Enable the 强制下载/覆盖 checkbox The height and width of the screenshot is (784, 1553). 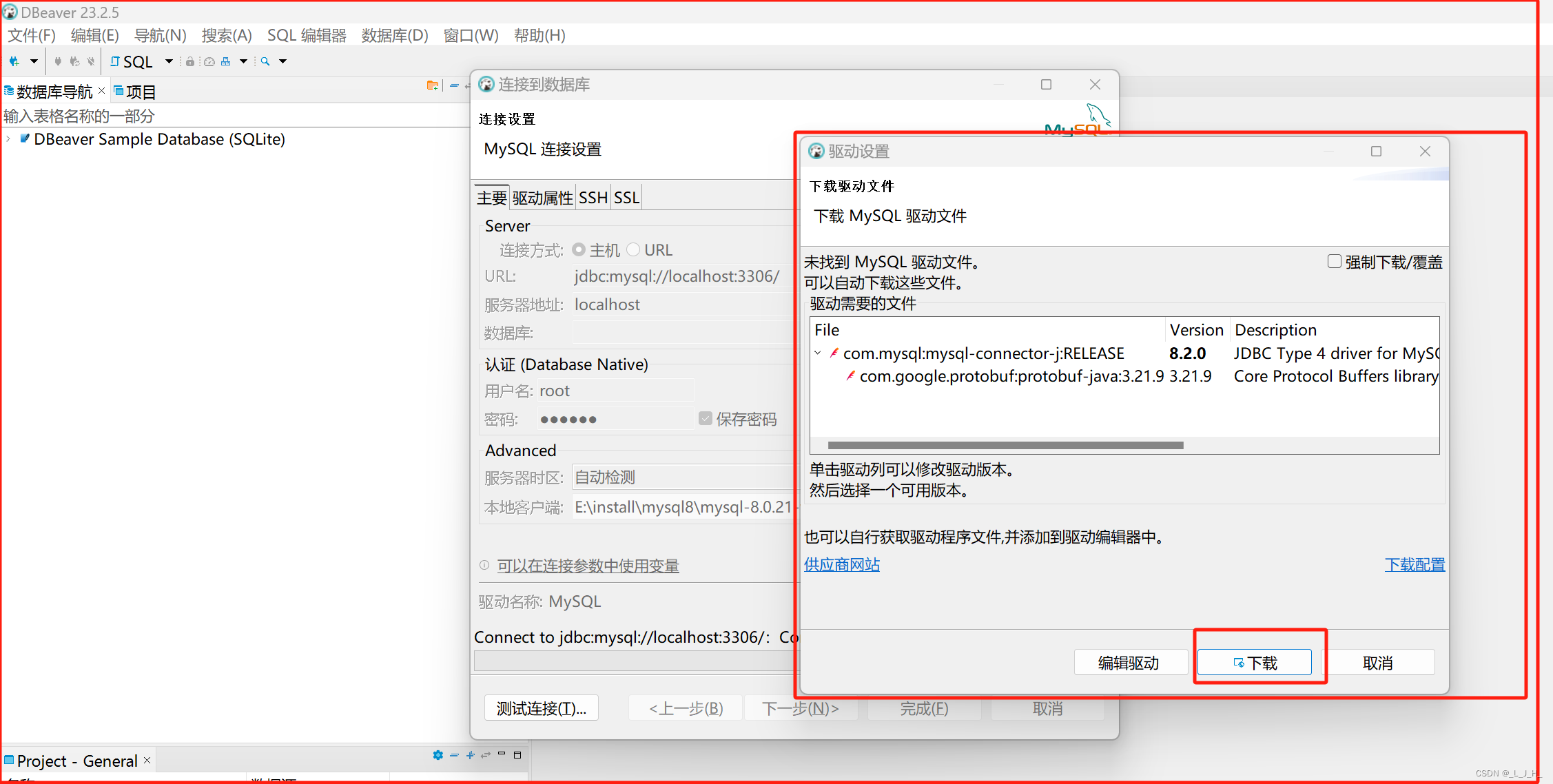click(x=1334, y=262)
